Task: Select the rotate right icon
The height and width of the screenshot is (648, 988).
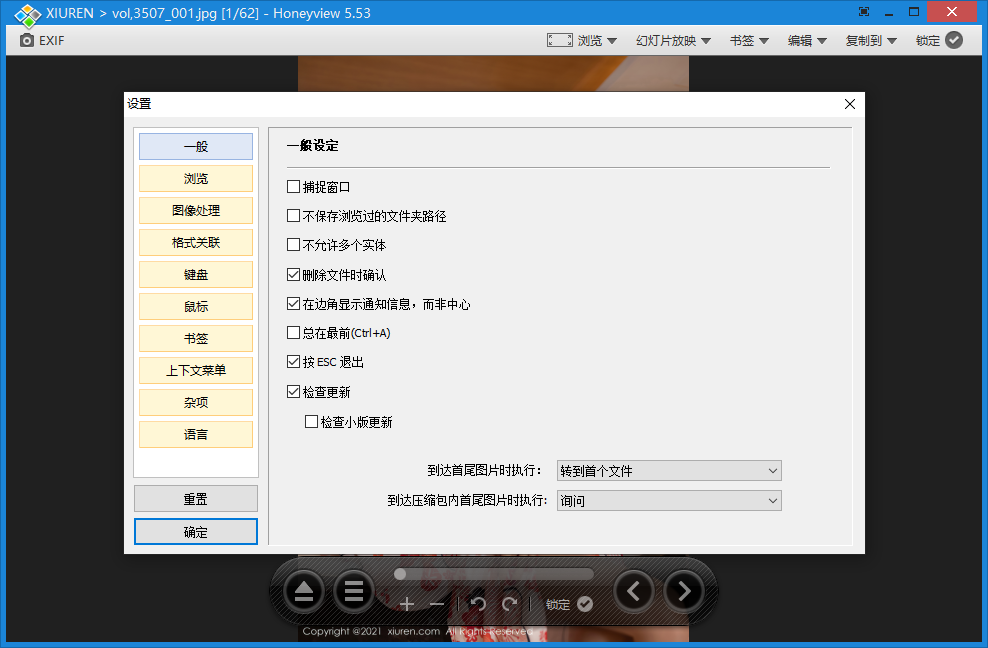Action: pyautogui.click(x=510, y=604)
